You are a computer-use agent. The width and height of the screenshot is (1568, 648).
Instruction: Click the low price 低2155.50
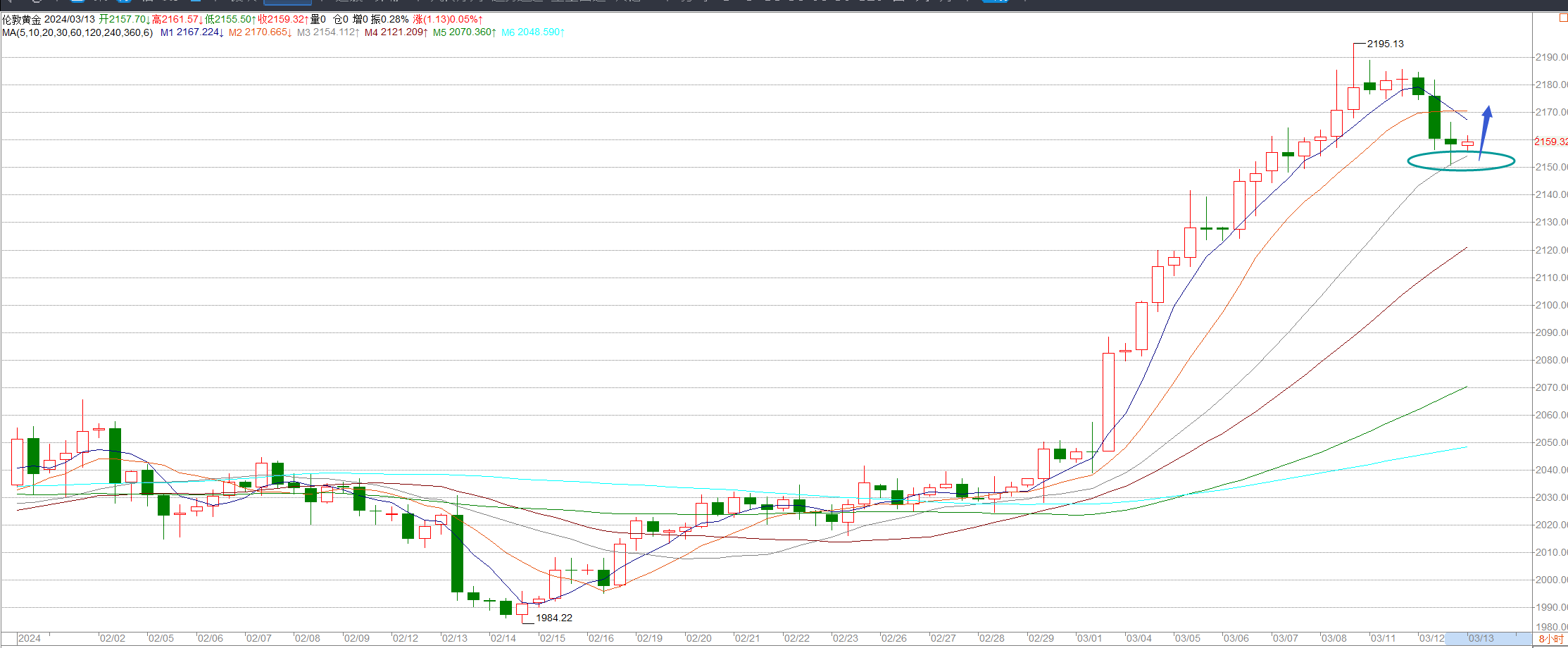pyautogui.click(x=230, y=19)
